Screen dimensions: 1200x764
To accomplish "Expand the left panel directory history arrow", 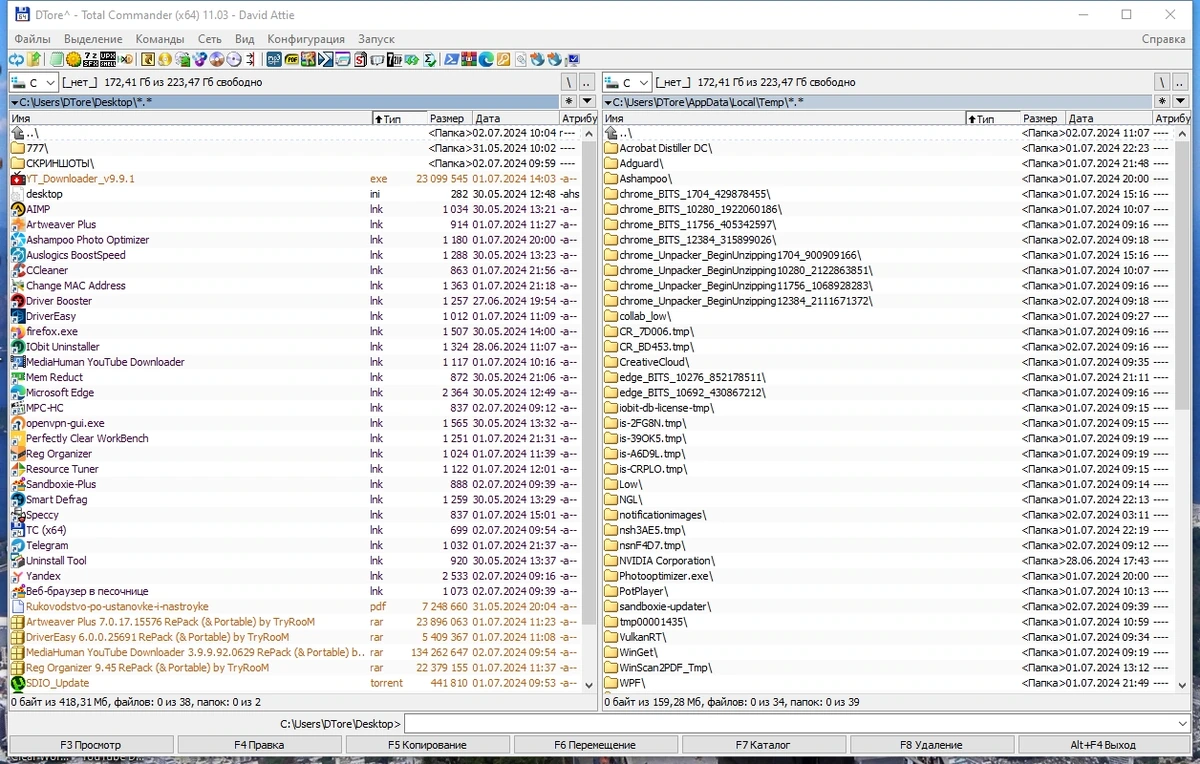I will coord(587,102).
